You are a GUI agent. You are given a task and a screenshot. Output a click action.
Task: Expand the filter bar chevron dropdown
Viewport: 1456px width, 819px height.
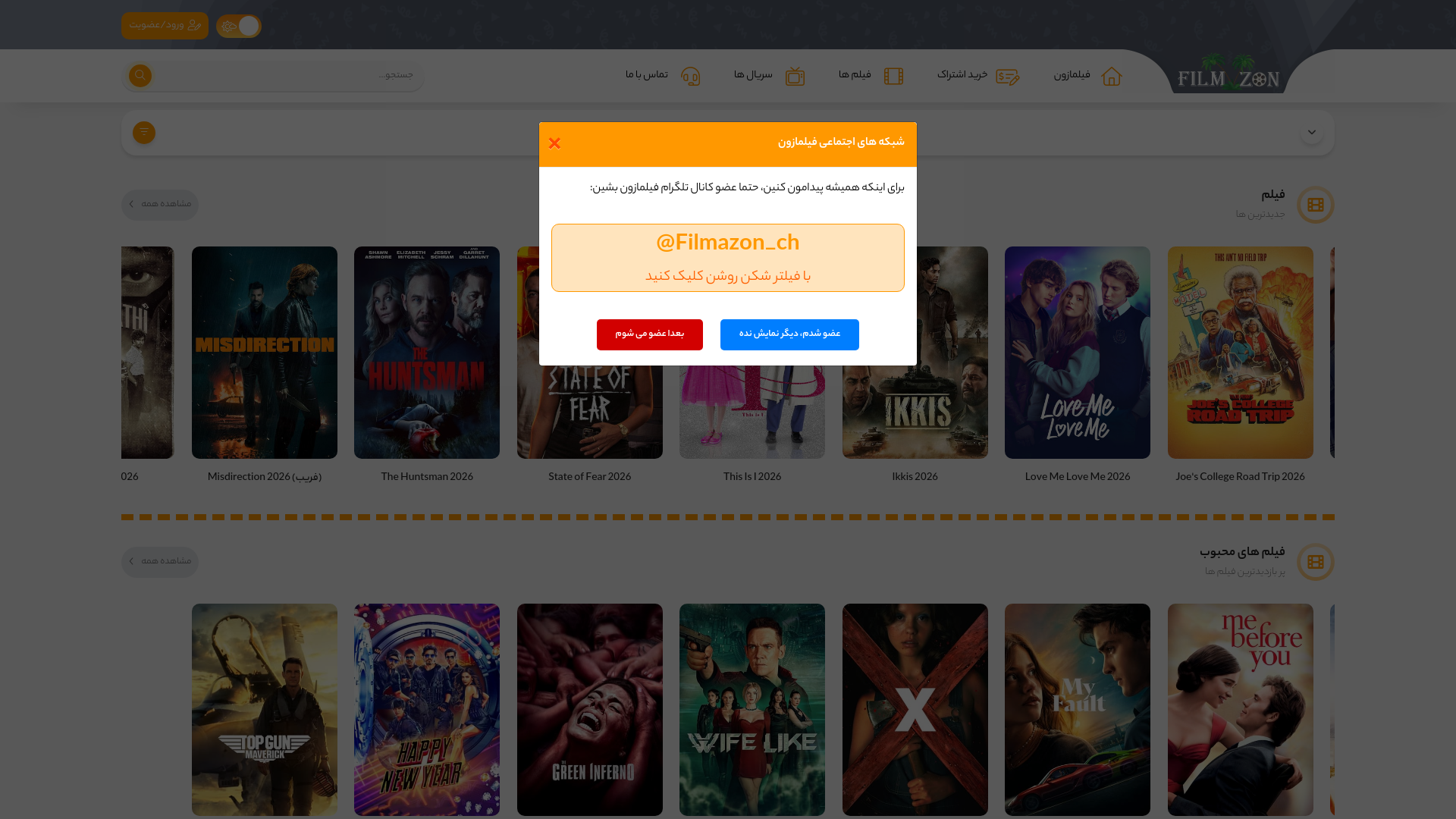1311,133
